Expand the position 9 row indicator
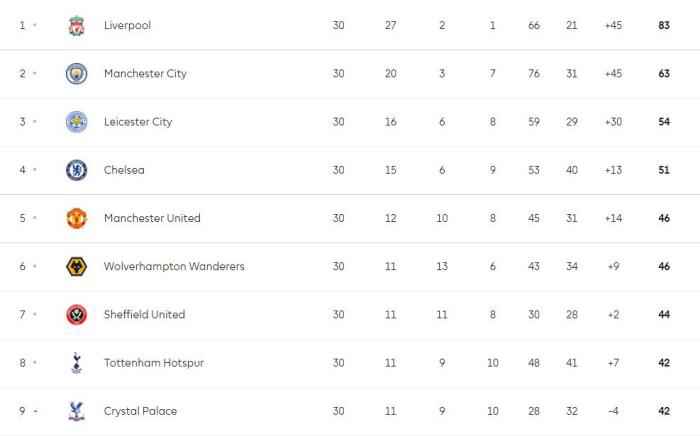This screenshot has width=700, height=436. (34, 411)
